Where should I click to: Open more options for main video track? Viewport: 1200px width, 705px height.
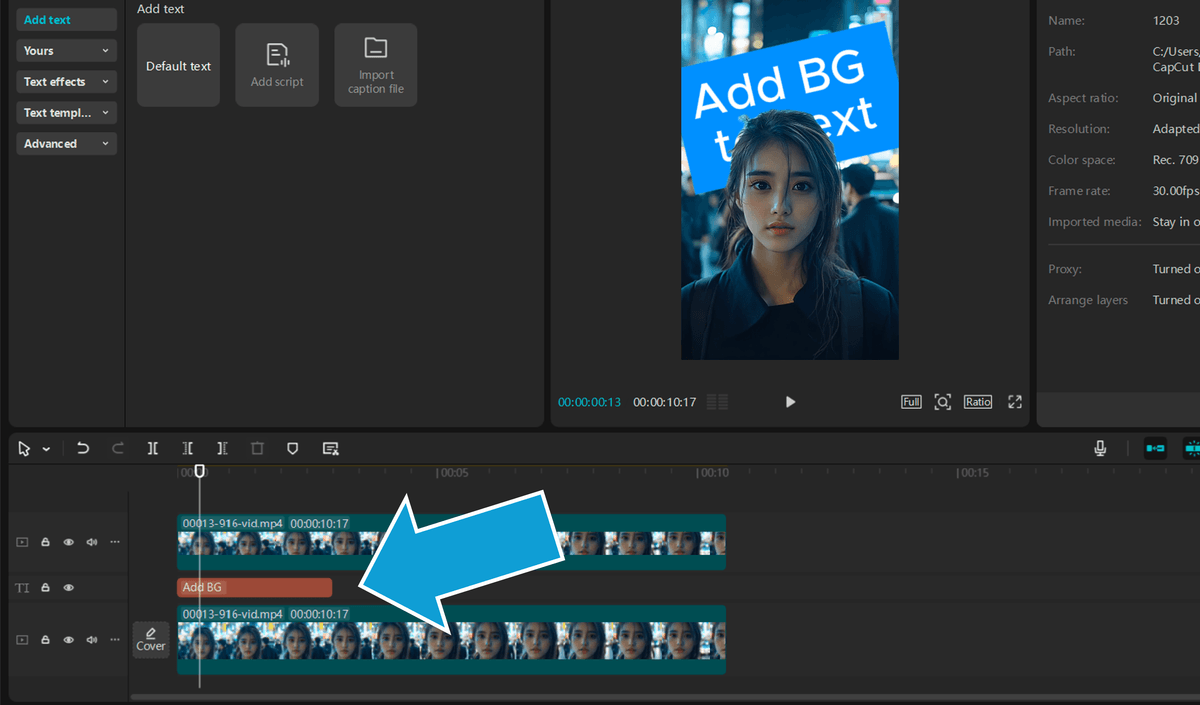pos(115,639)
